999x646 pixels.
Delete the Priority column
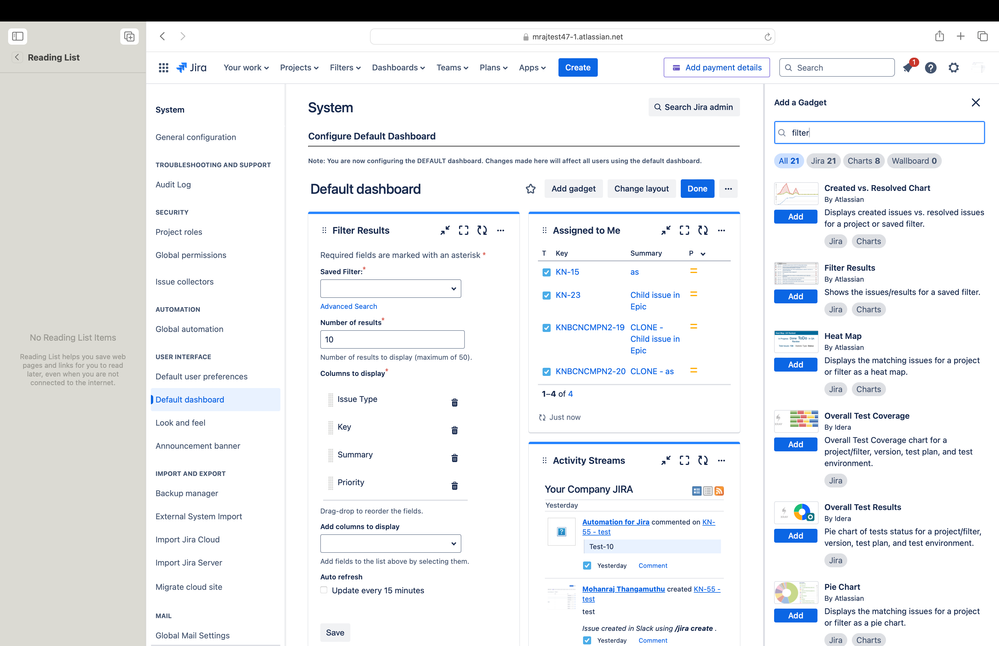tap(454, 486)
